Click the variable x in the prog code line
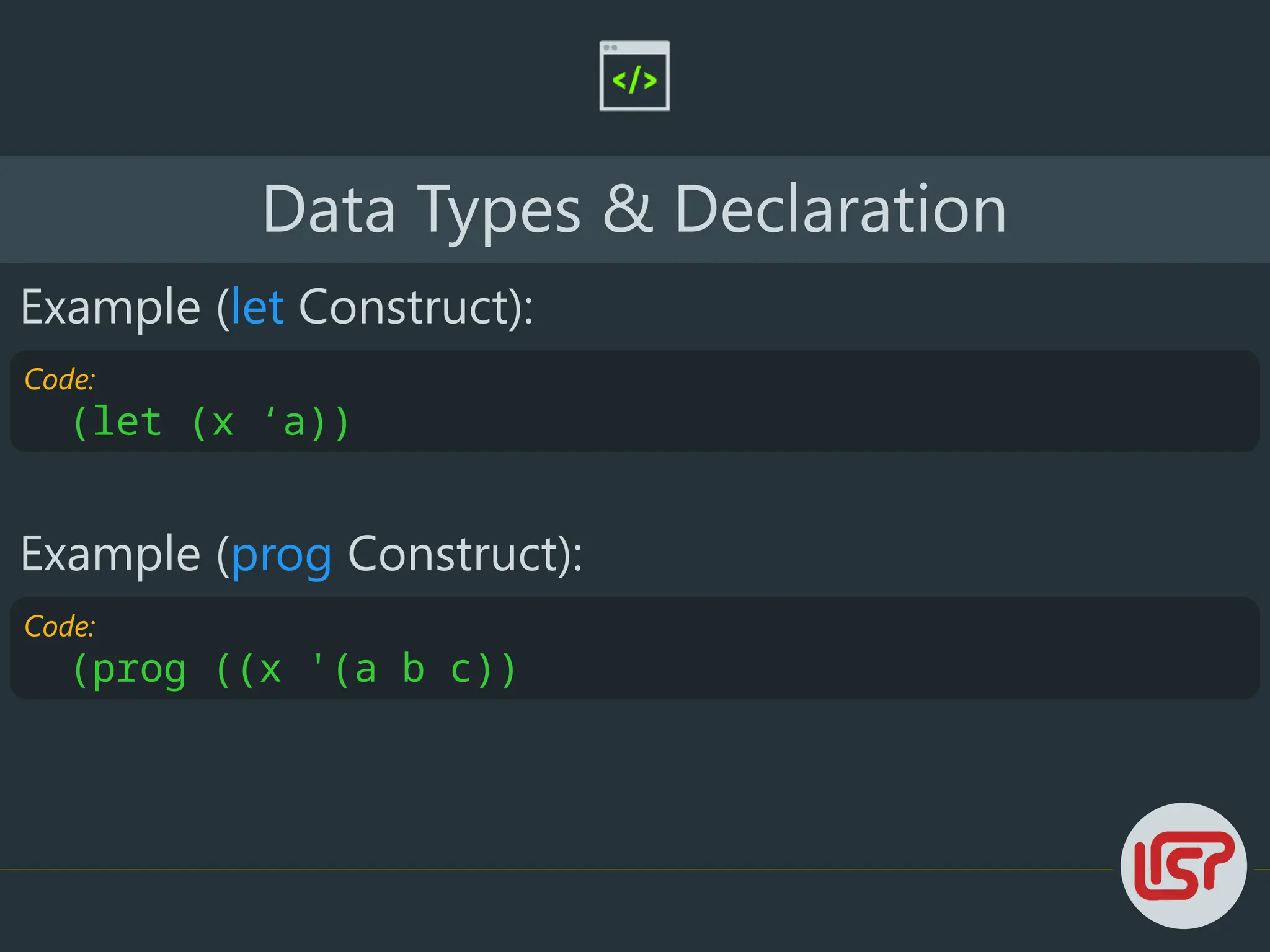The image size is (1270, 952). click(x=270, y=670)
